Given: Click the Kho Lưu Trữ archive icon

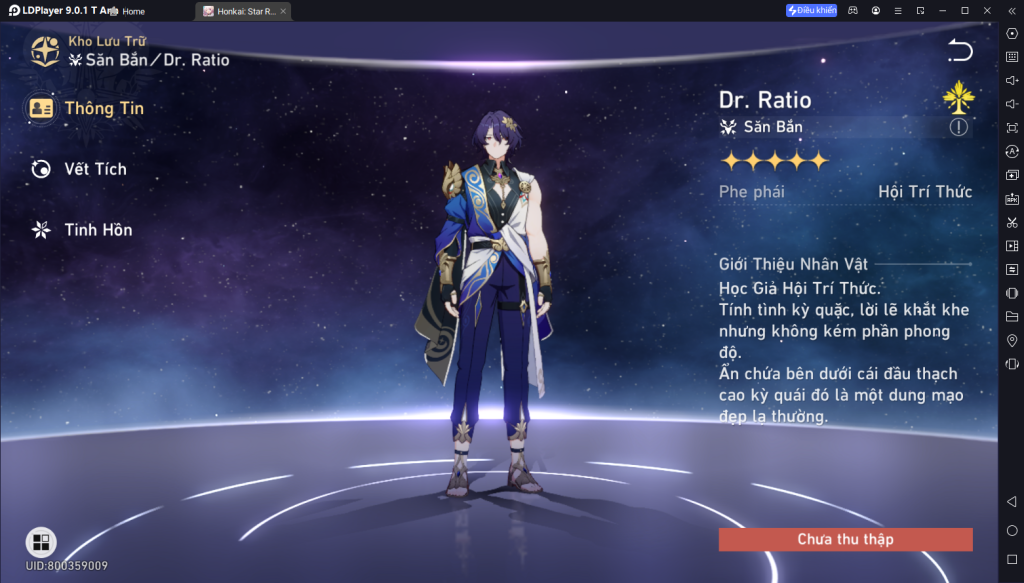Looking at the screenshot, I should click(45, 52).
